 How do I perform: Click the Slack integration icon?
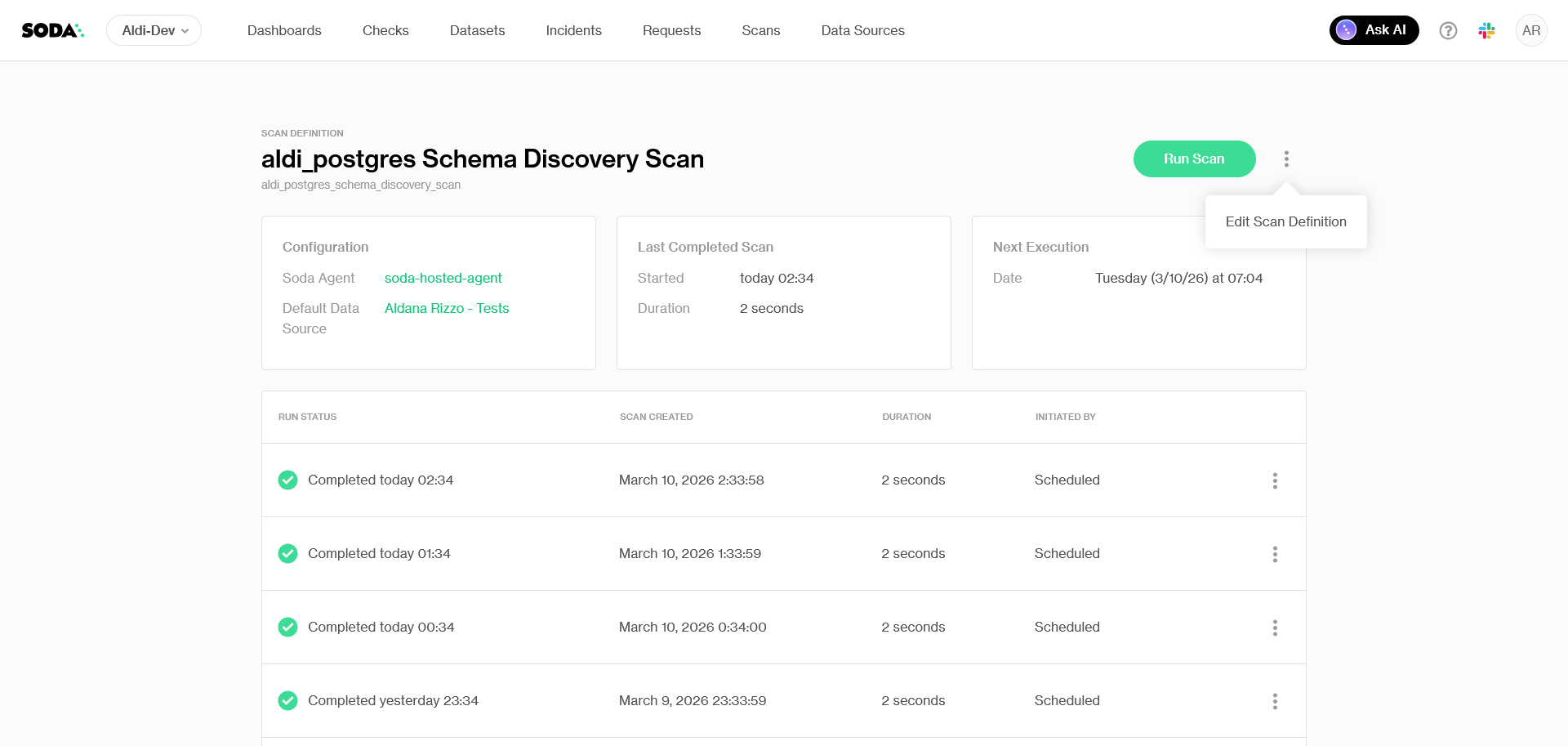click(1486, 30)
